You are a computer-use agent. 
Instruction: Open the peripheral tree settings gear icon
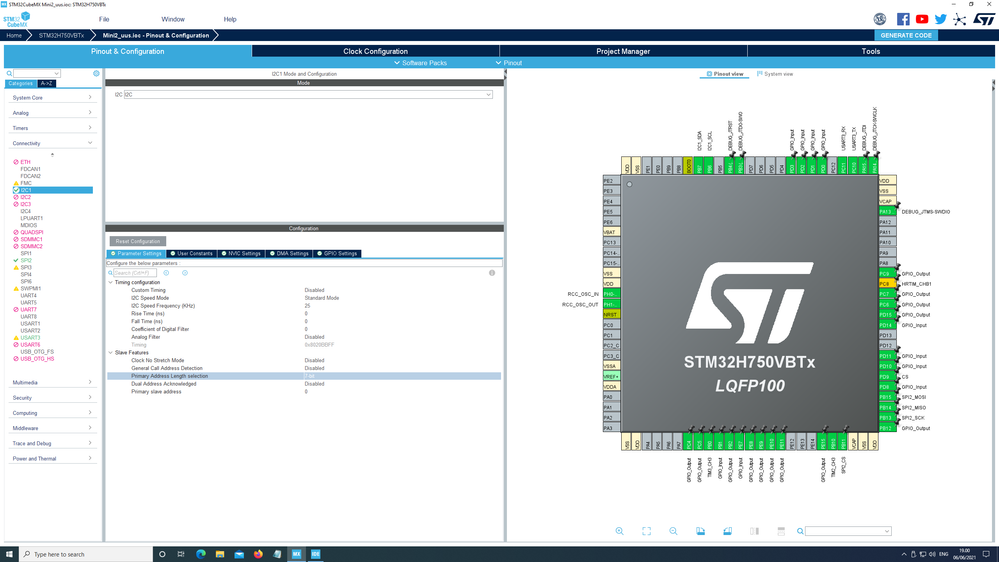[96, 73]
